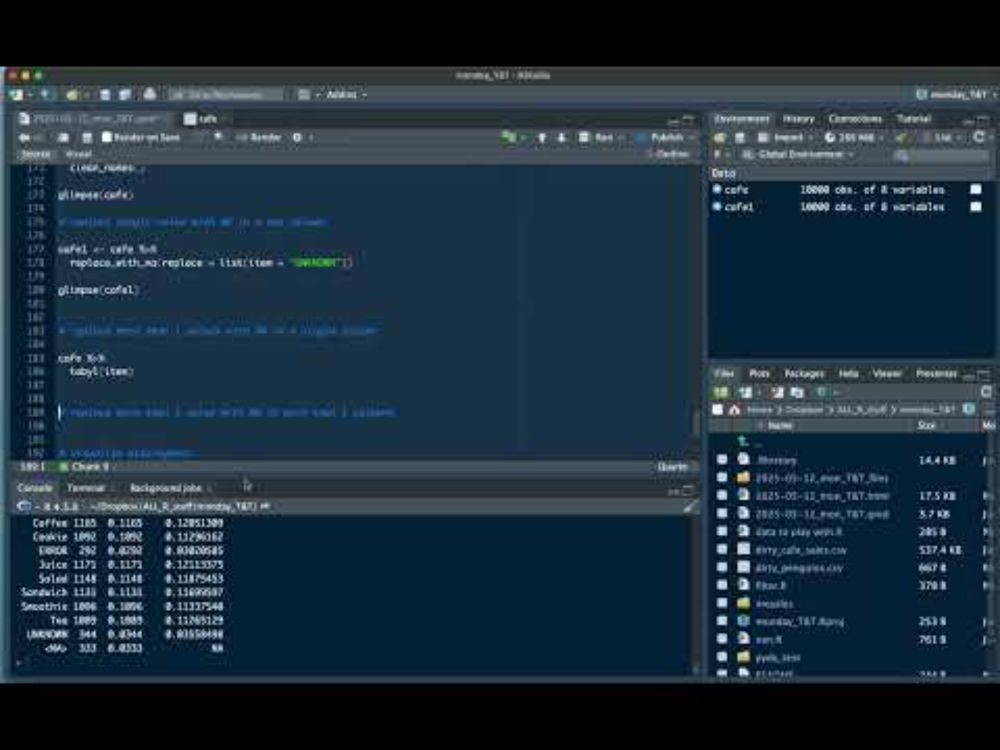Screen dimensions: 1000x750
Task: Check the .Rhistory file checkbox
Action: point(722,460)
